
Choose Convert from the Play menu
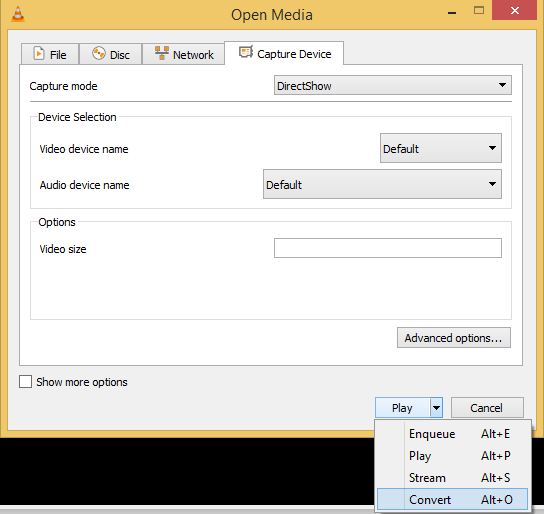tap(452, 499)
